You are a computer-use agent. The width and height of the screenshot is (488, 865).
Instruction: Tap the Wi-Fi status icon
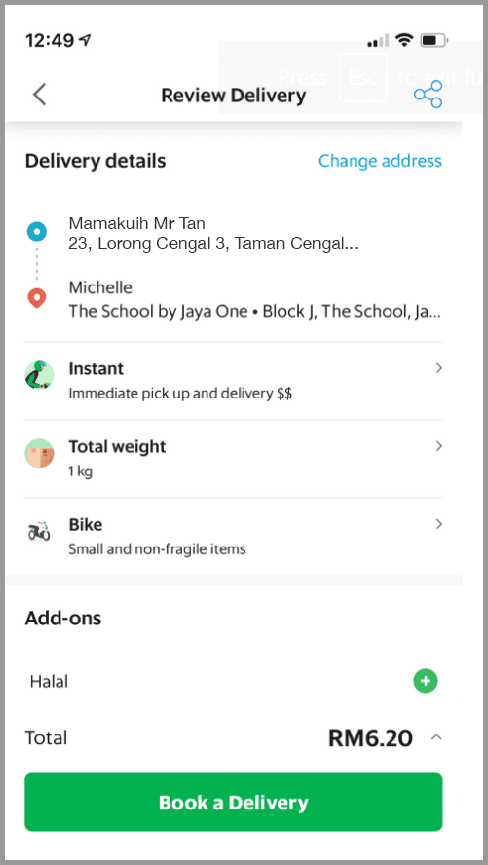(405, 40)
